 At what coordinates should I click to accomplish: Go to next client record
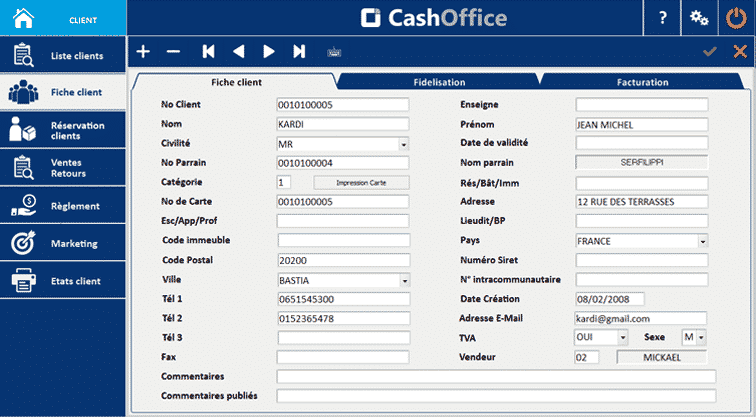pyautogui.click(x=269, y=52)
